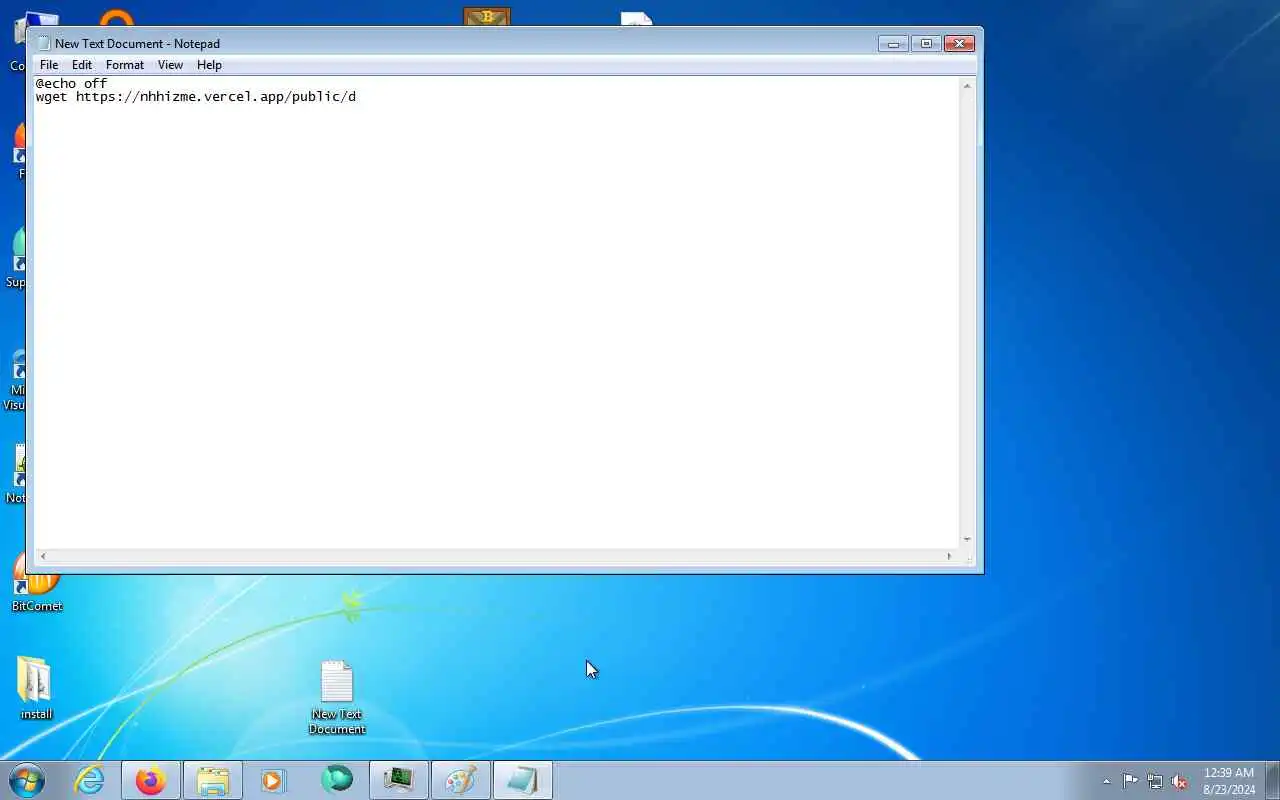Minimize the Notepad window
The height and width of the screenshot is (800, 1280).
point(893,43)
